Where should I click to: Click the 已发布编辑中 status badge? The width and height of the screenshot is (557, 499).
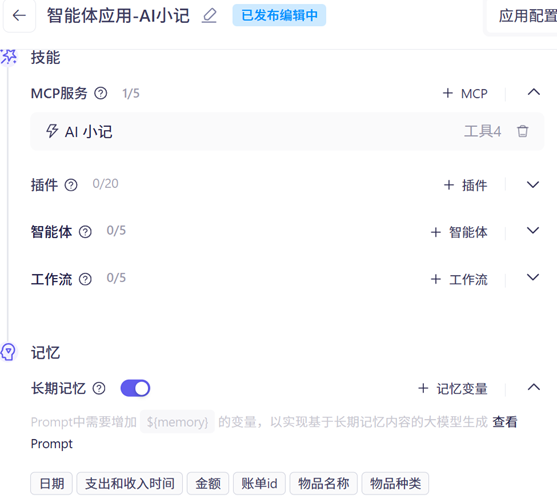[279, 15]
